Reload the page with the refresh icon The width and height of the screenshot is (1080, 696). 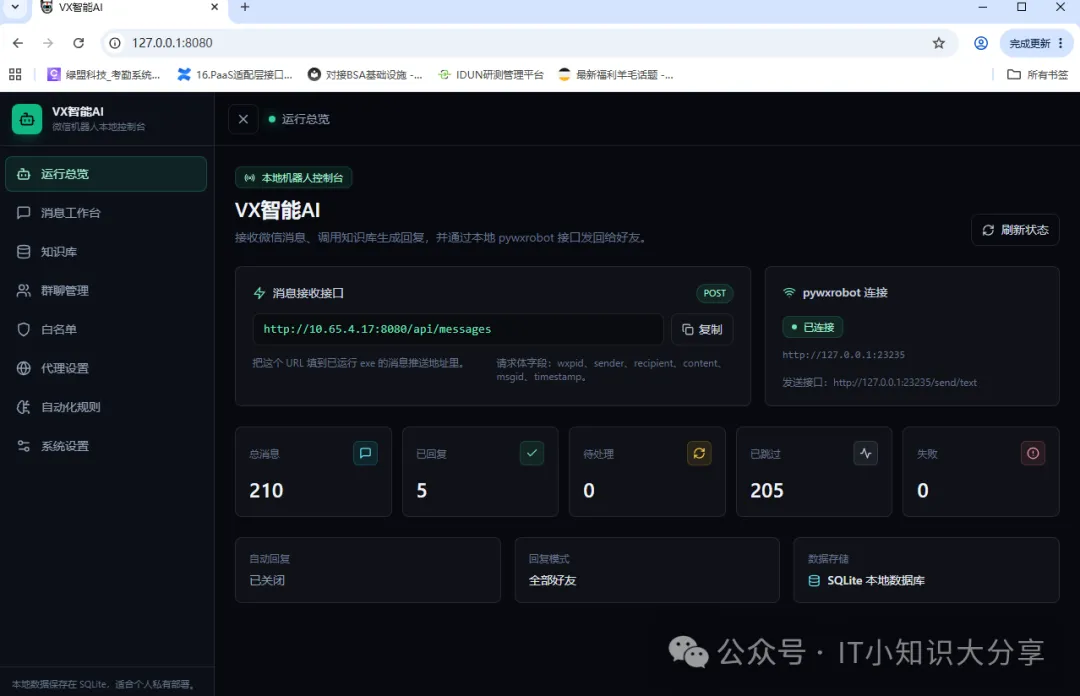point(79,43)
